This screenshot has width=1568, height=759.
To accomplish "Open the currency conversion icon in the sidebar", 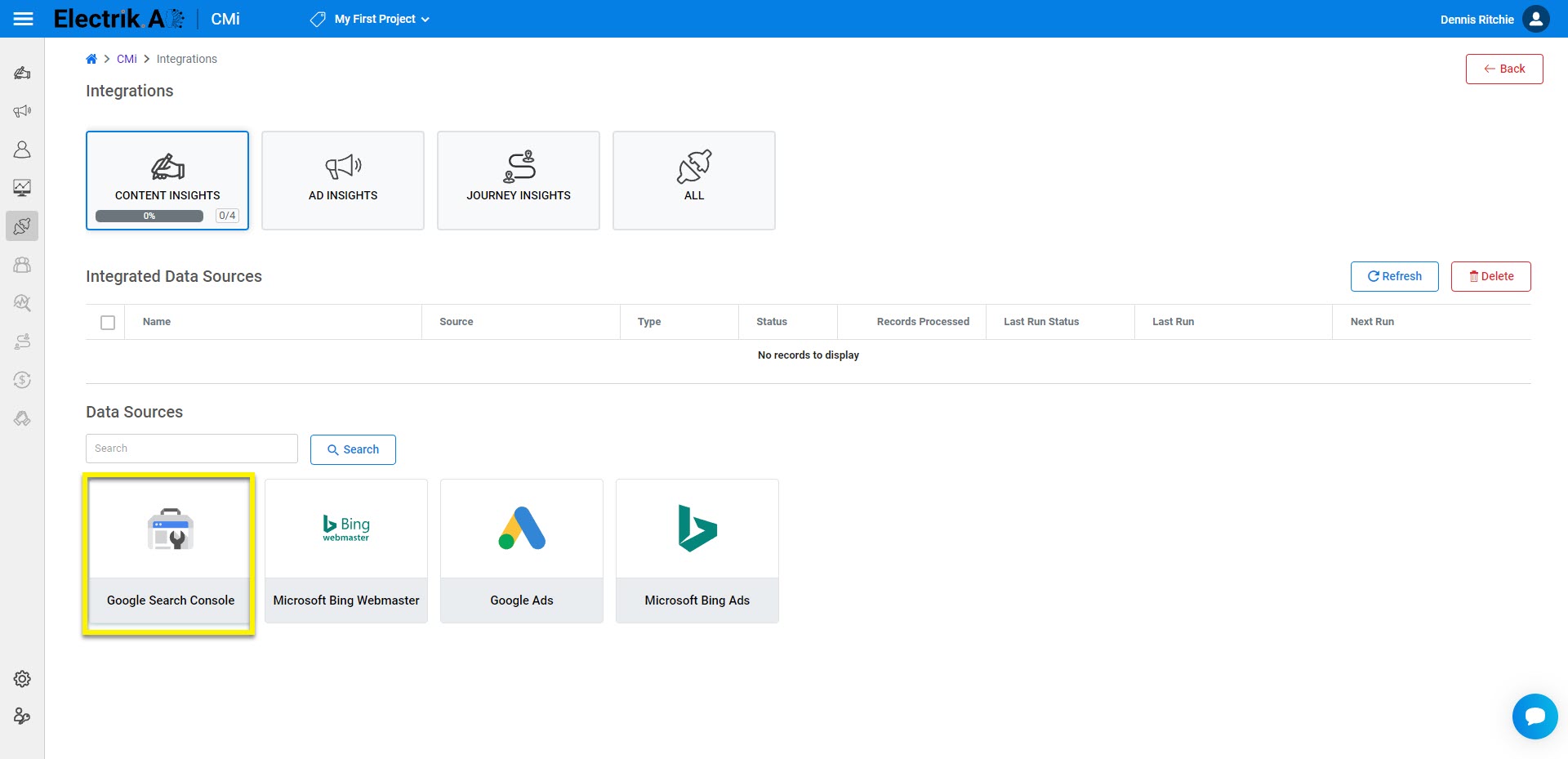I will point(22,380).
